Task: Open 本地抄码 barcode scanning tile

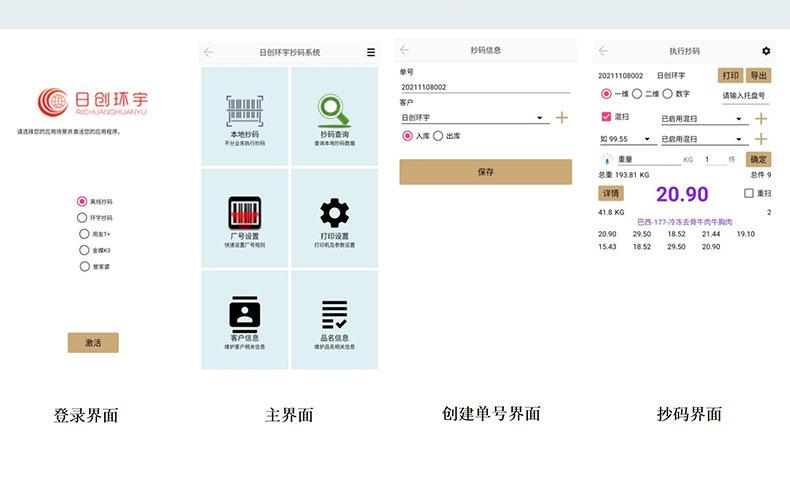Action: 244,116
